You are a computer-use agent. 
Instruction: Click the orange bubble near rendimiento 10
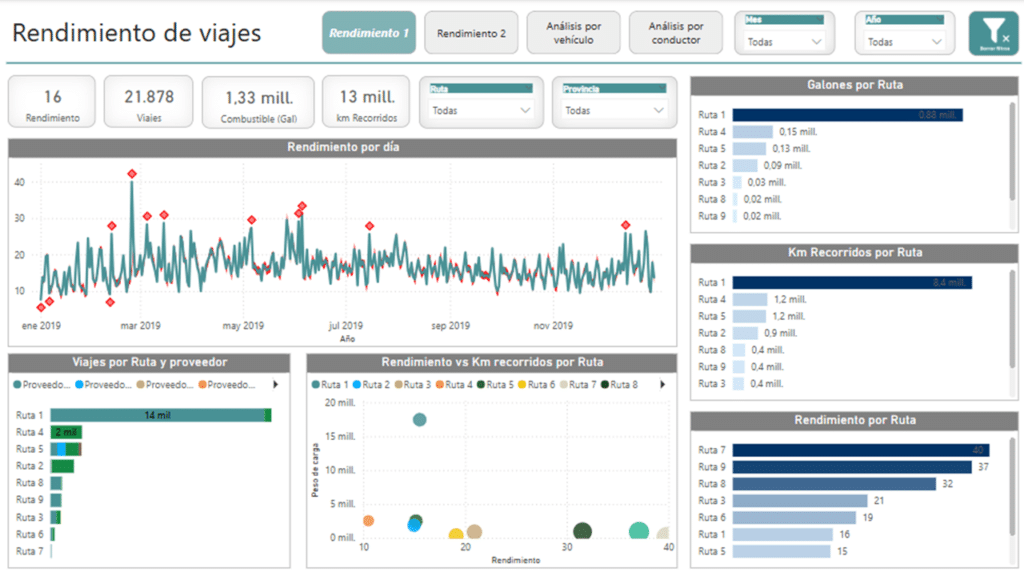coord(368,520)
